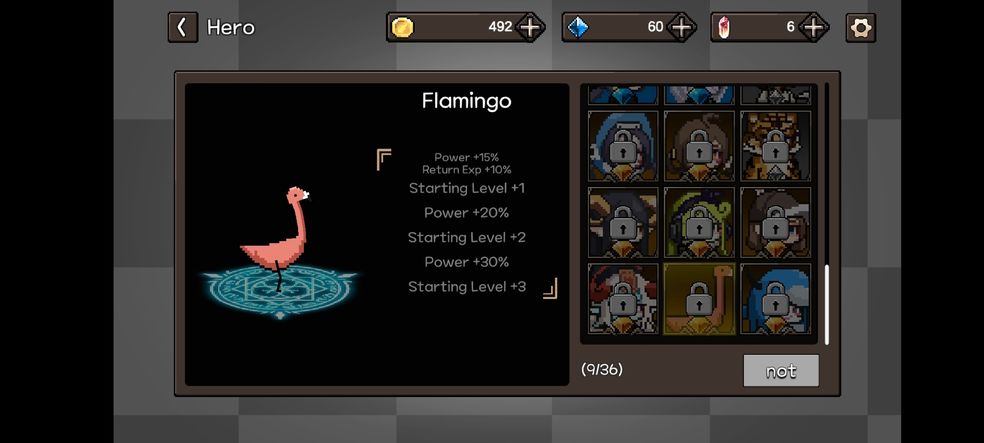Select the locked red-and-white hero portrait
This screenshot has width=984, height=443.
(623, 299)
